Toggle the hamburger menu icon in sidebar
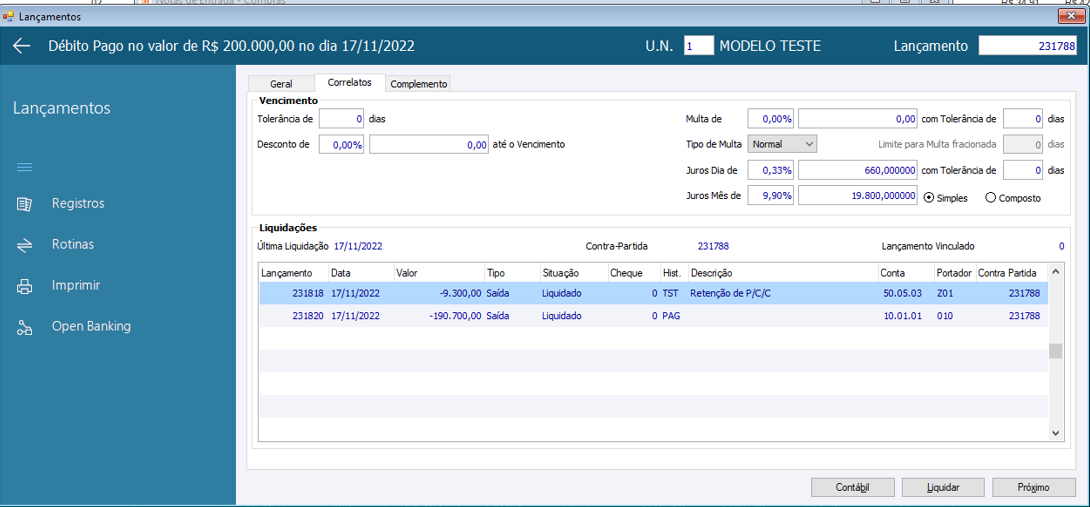Screen dimensions: 1090x507 coord(25,167)
